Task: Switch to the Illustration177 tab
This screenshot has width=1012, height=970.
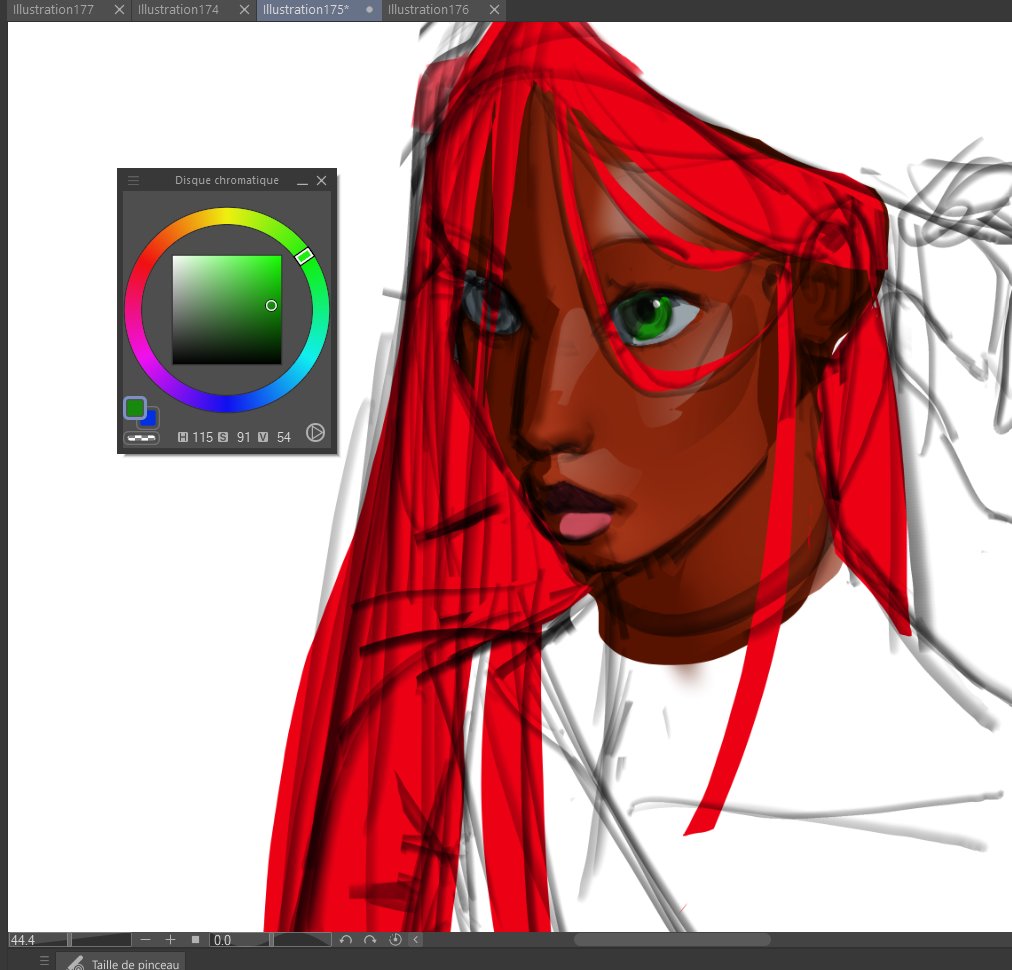Action: pyautogui.click(x=54, y=10)
